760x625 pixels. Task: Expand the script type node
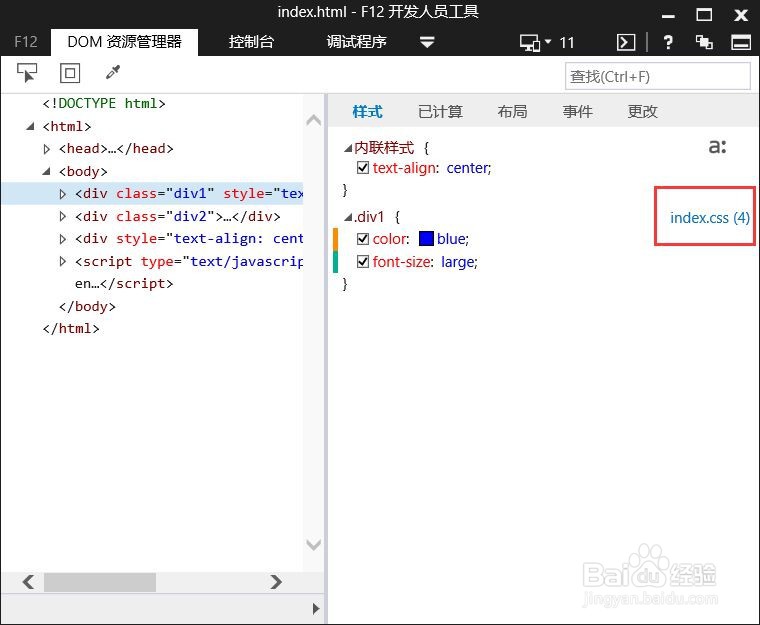[x=63, y=261]
